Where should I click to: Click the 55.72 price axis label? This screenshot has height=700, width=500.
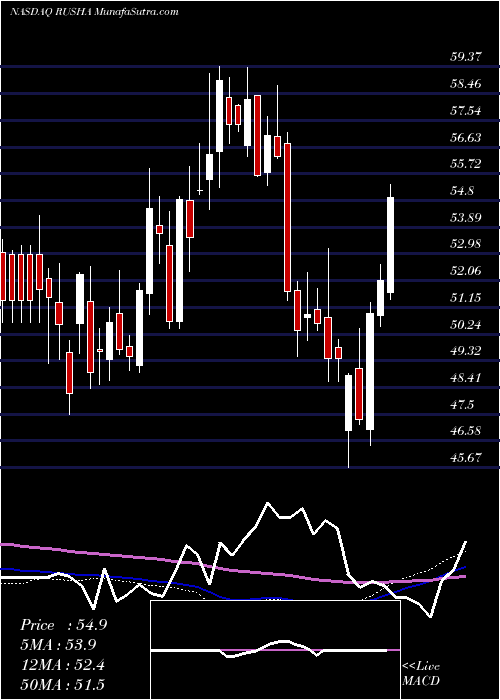465,164
